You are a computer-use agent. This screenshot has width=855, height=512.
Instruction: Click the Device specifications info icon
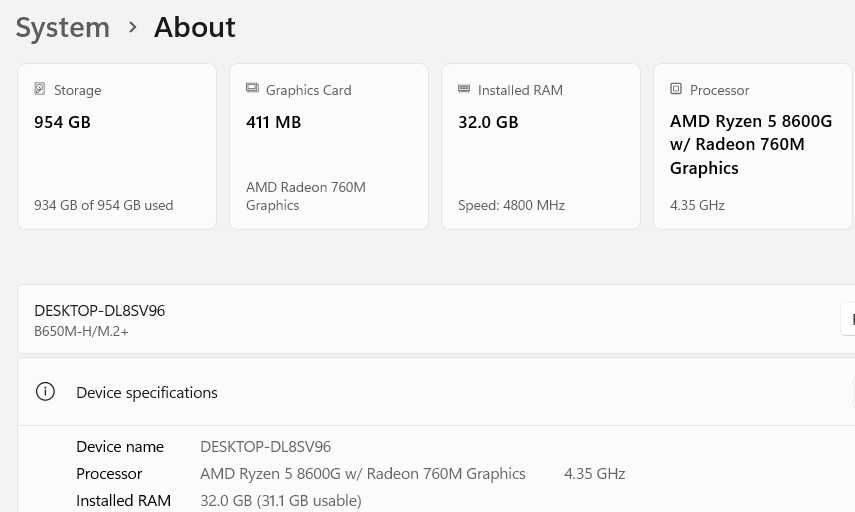point(45,392)
